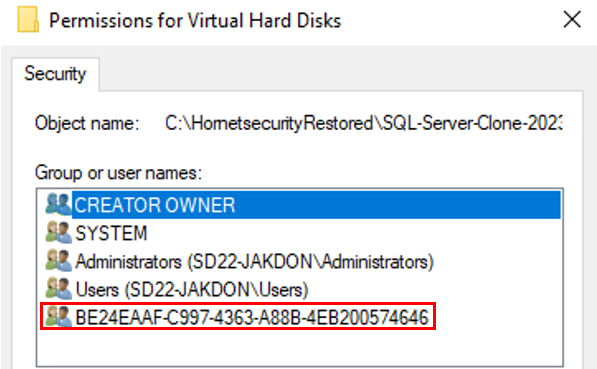The image size is (597, 369).
Task: Close the Permissions for Virtual Hard Disks dialog
Action: coord(572,19)
